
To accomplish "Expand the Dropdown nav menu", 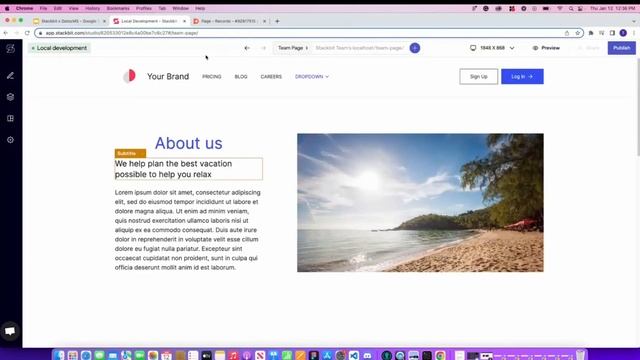I will tap(312, 77).
